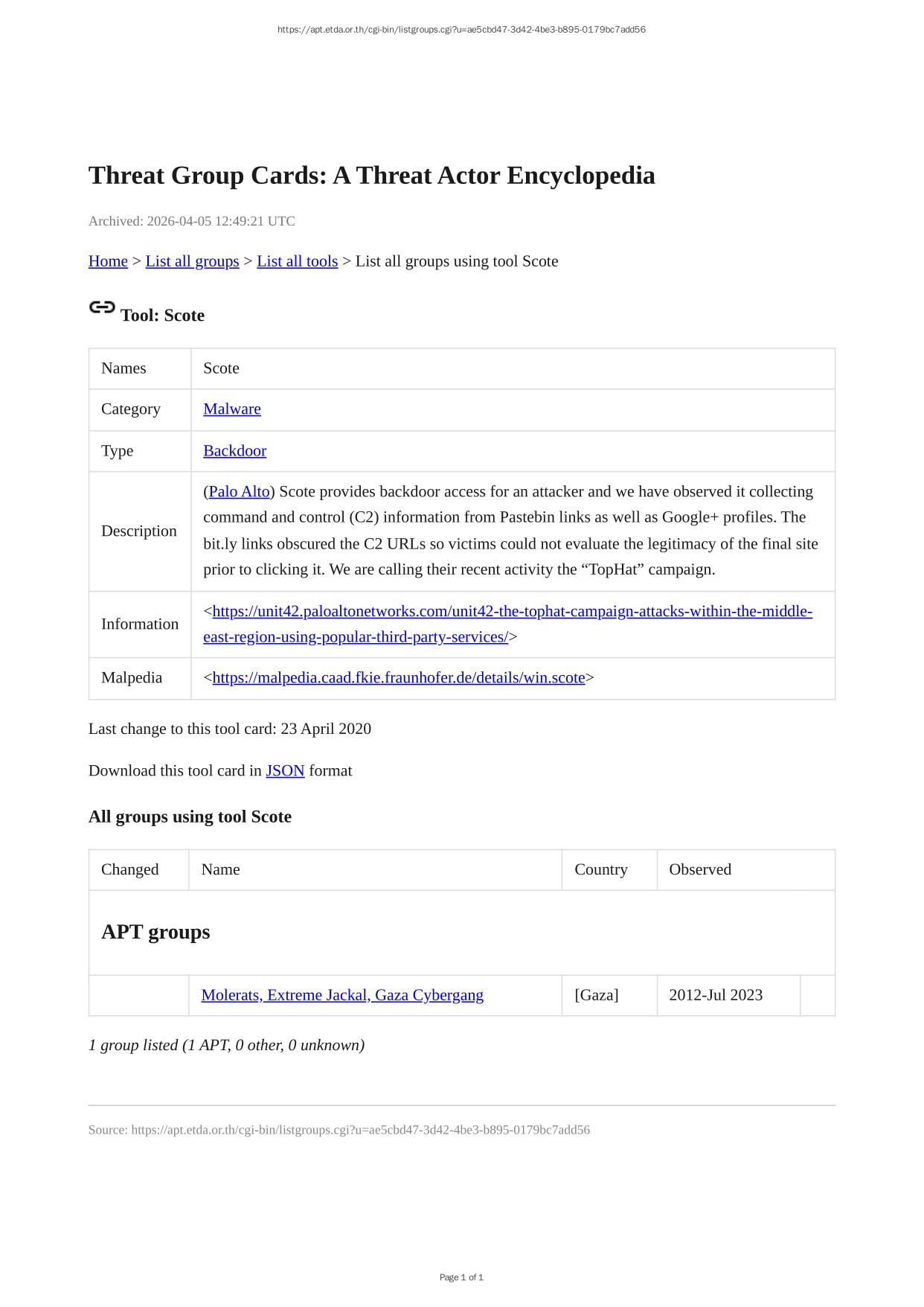This screenshot has height=1307, width=924.
Task: Open Molerats, Extreme Jackal, Gaza Cybergang group
Action: tap(342, 996)
